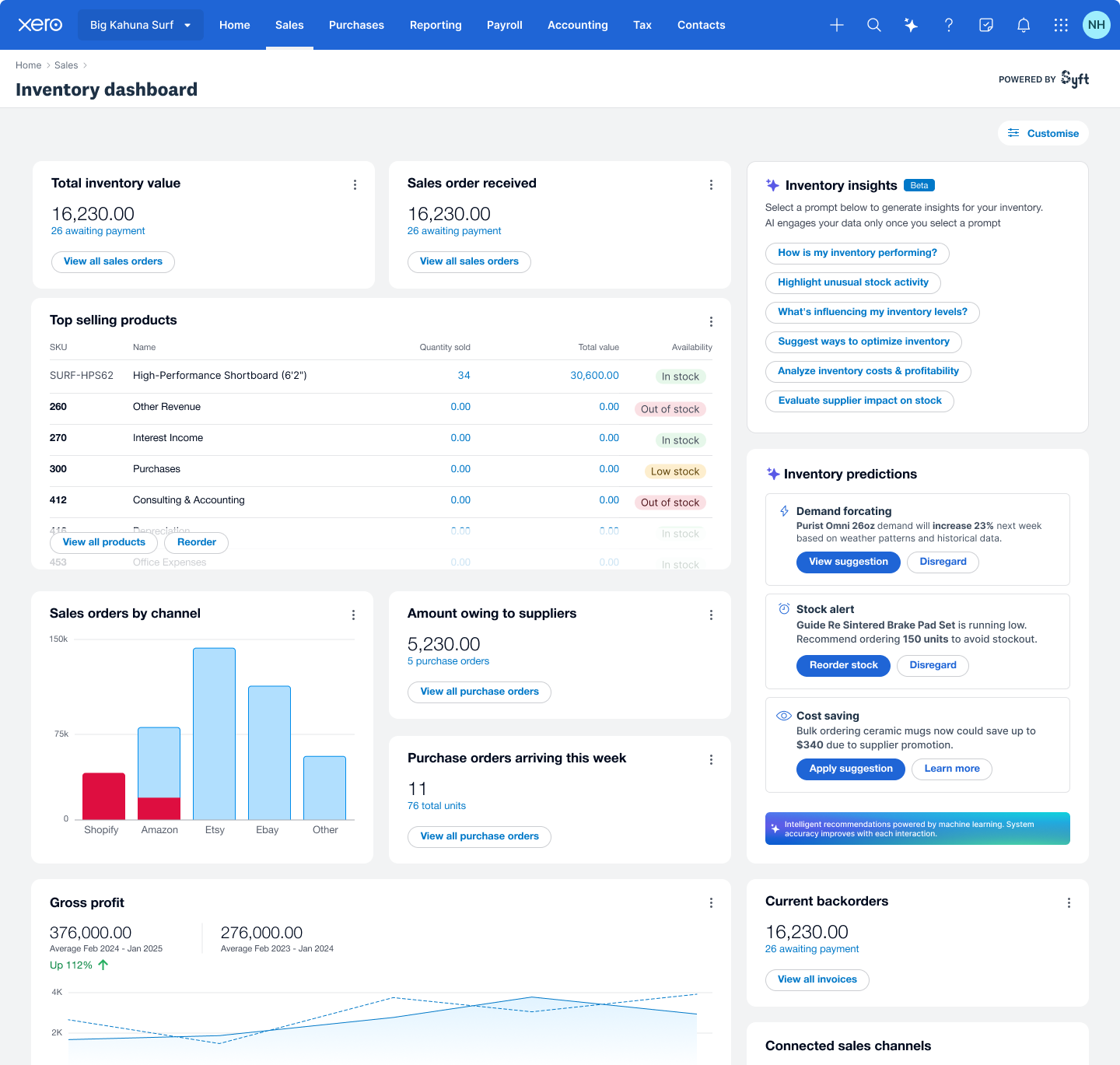Open the search magnifier icon
The width and height of the screenshot is (1120, 1065).
(874, 25)
